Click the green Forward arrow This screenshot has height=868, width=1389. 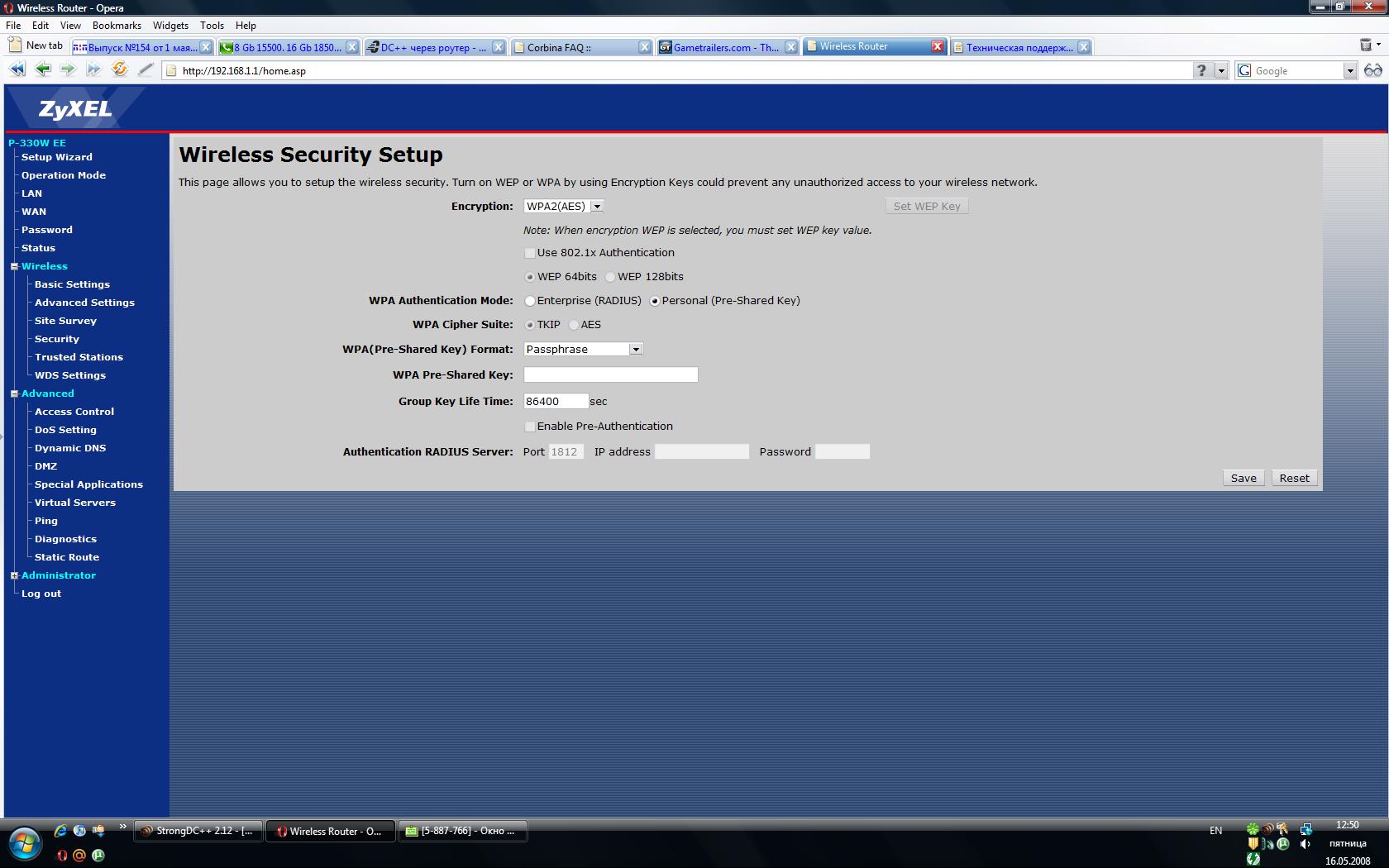(68, 70)
